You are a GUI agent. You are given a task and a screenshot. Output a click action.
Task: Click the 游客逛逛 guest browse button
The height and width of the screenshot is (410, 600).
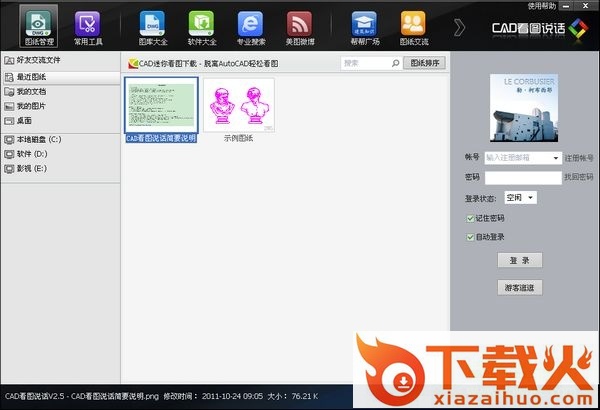520,287
